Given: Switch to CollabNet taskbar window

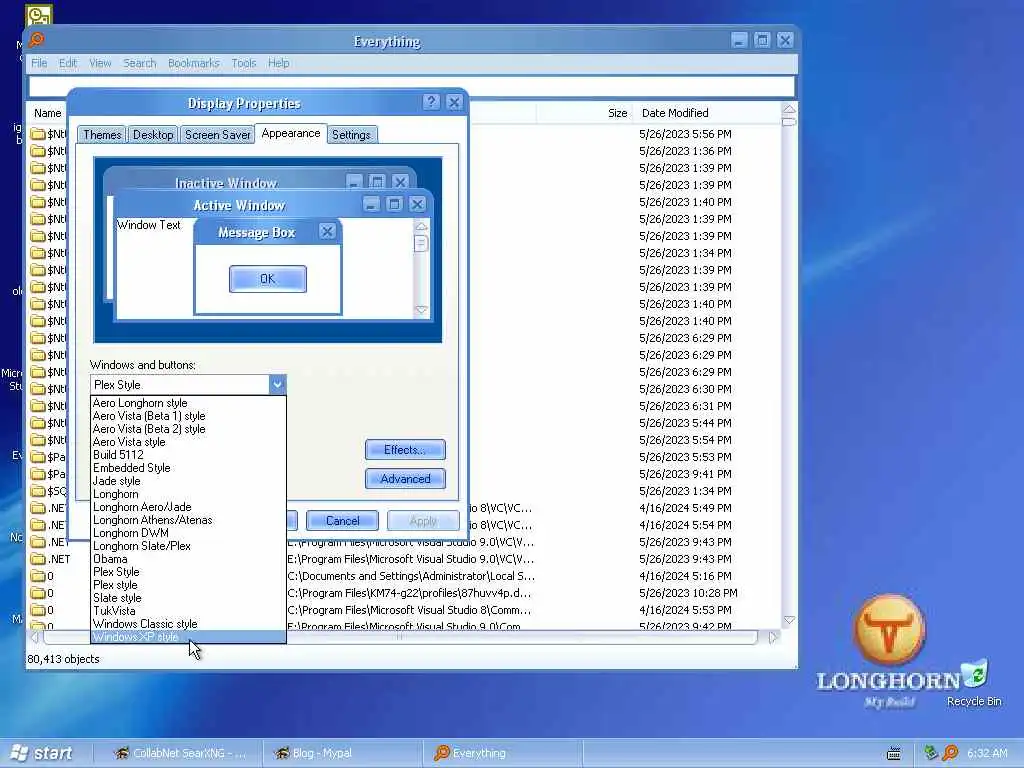Looking at the screenshot, I should click(x=179, y=753).
